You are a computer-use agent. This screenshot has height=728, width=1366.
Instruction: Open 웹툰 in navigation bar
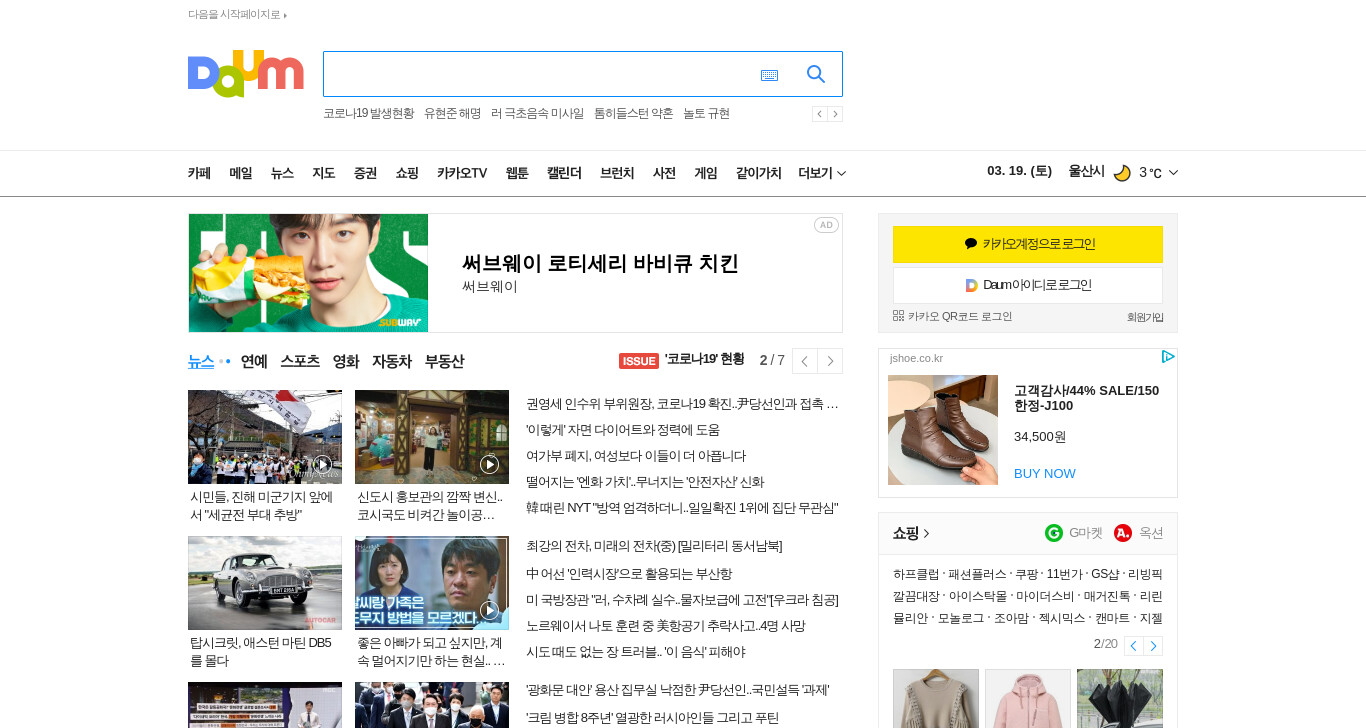pyautogui.click(x=517, y=173)
